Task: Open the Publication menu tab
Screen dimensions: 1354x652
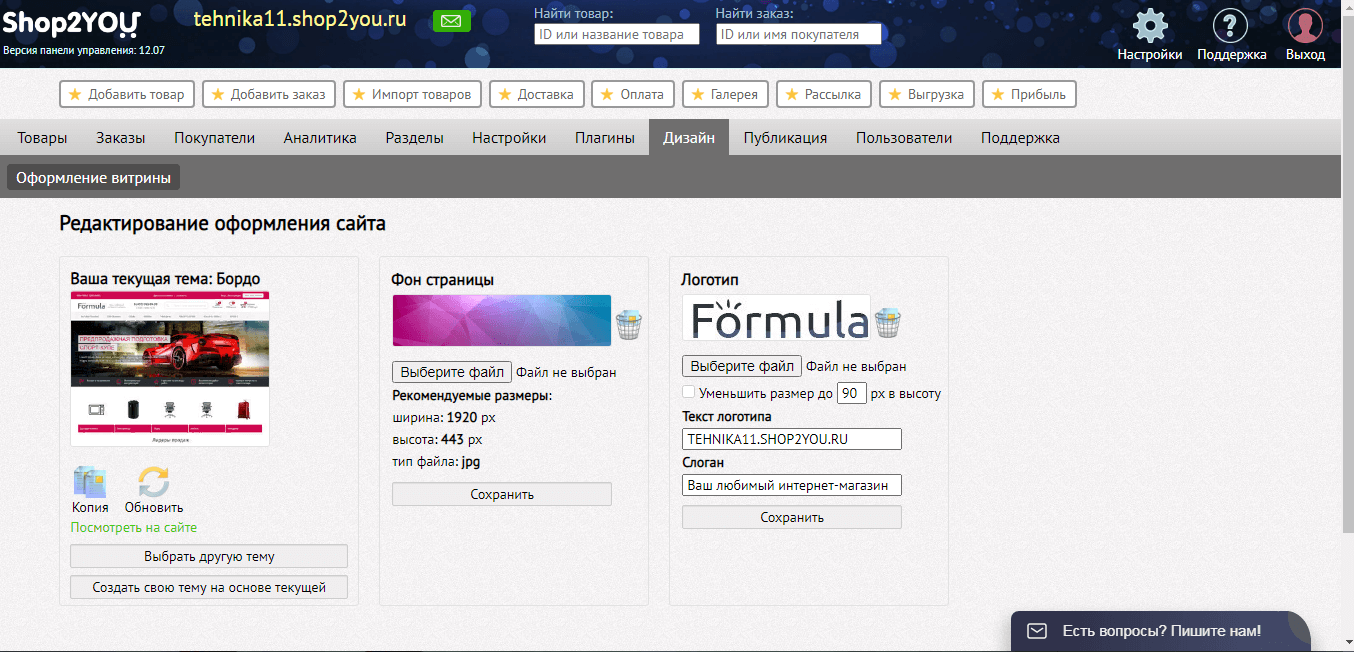Action: (785, 138)
